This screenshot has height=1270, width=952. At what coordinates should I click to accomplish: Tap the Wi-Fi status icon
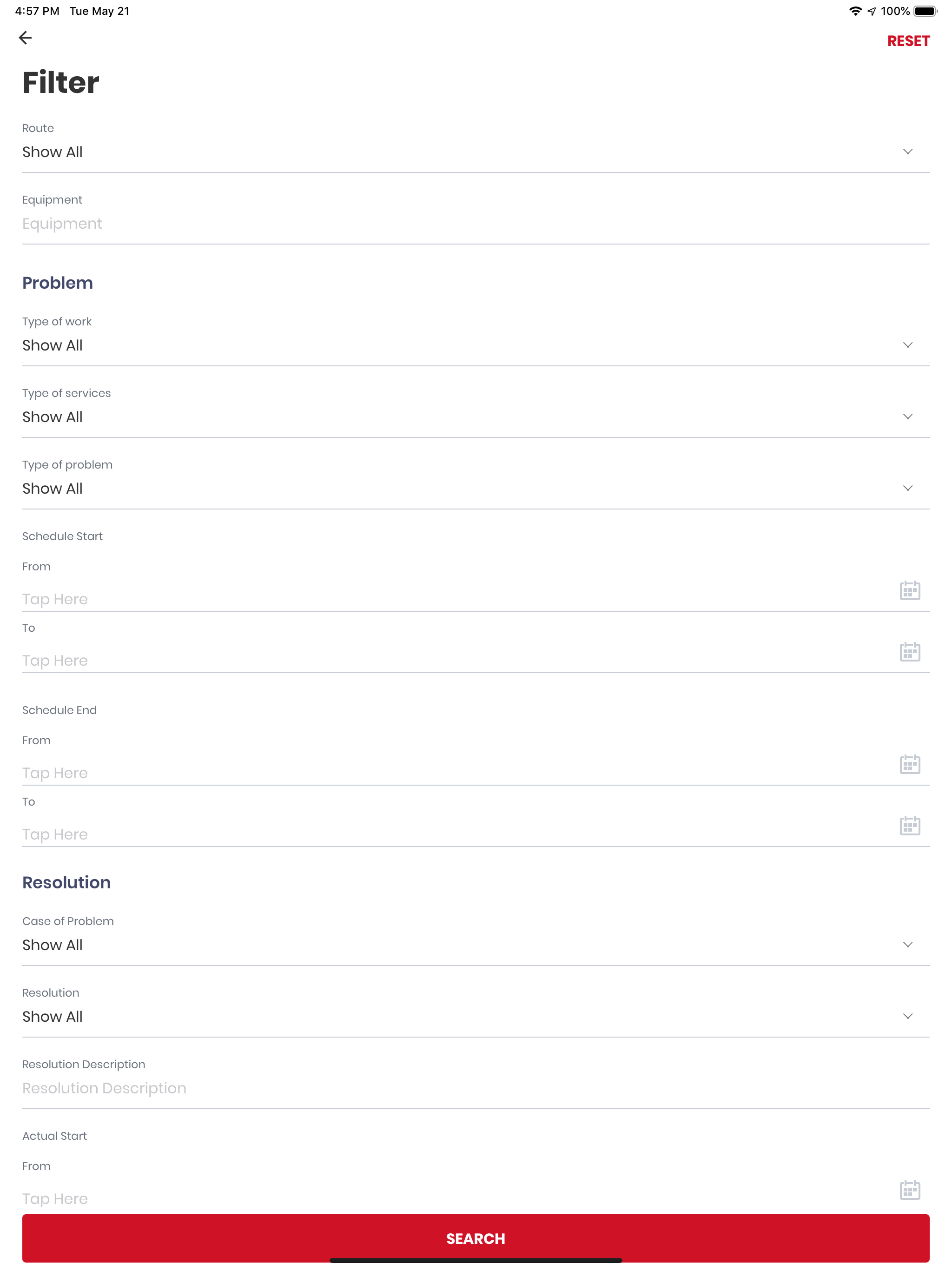click(855, 11)
